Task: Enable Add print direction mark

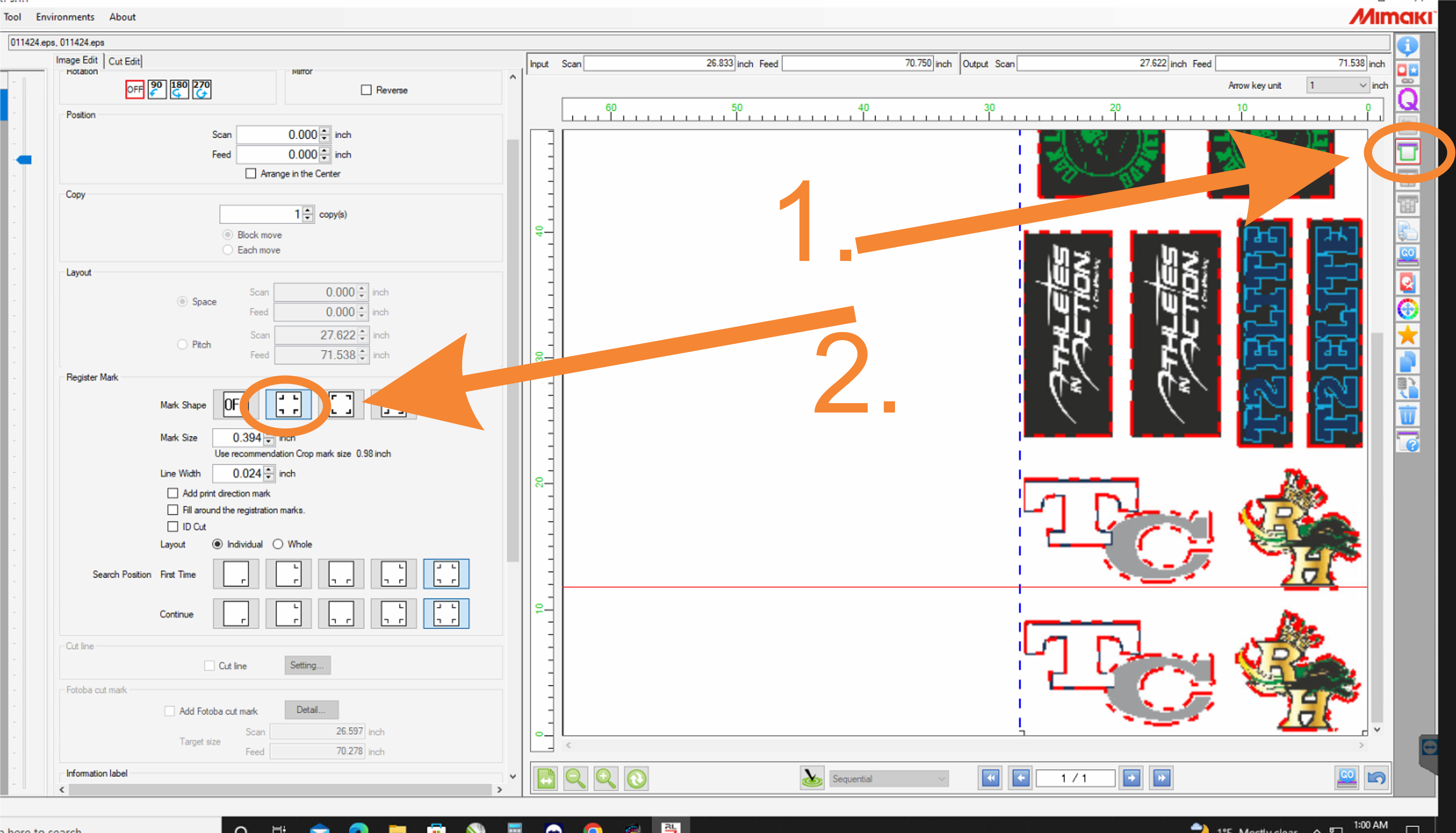Action: coord(173,493)
